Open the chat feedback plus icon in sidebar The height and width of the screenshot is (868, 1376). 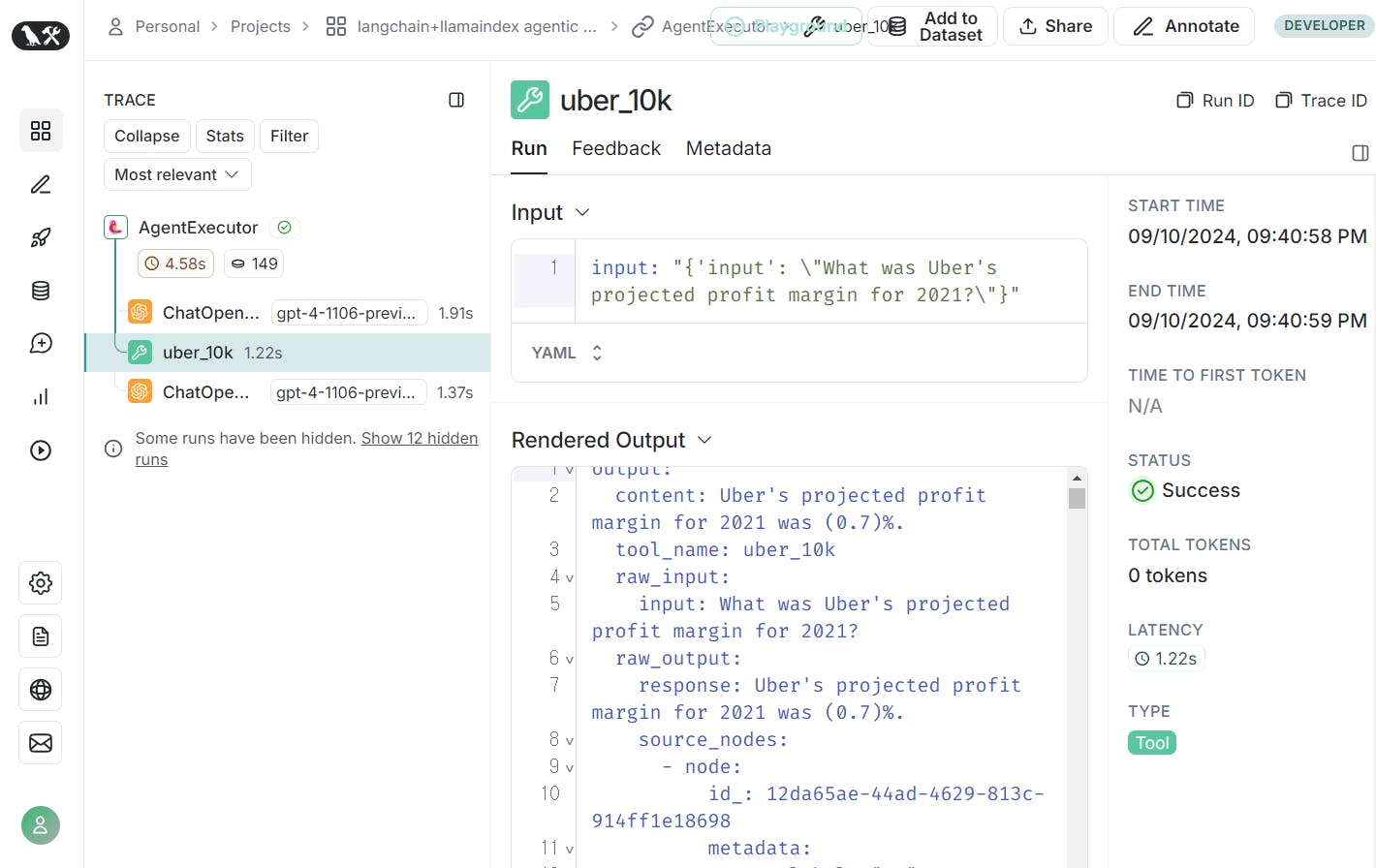click(41, 343)
